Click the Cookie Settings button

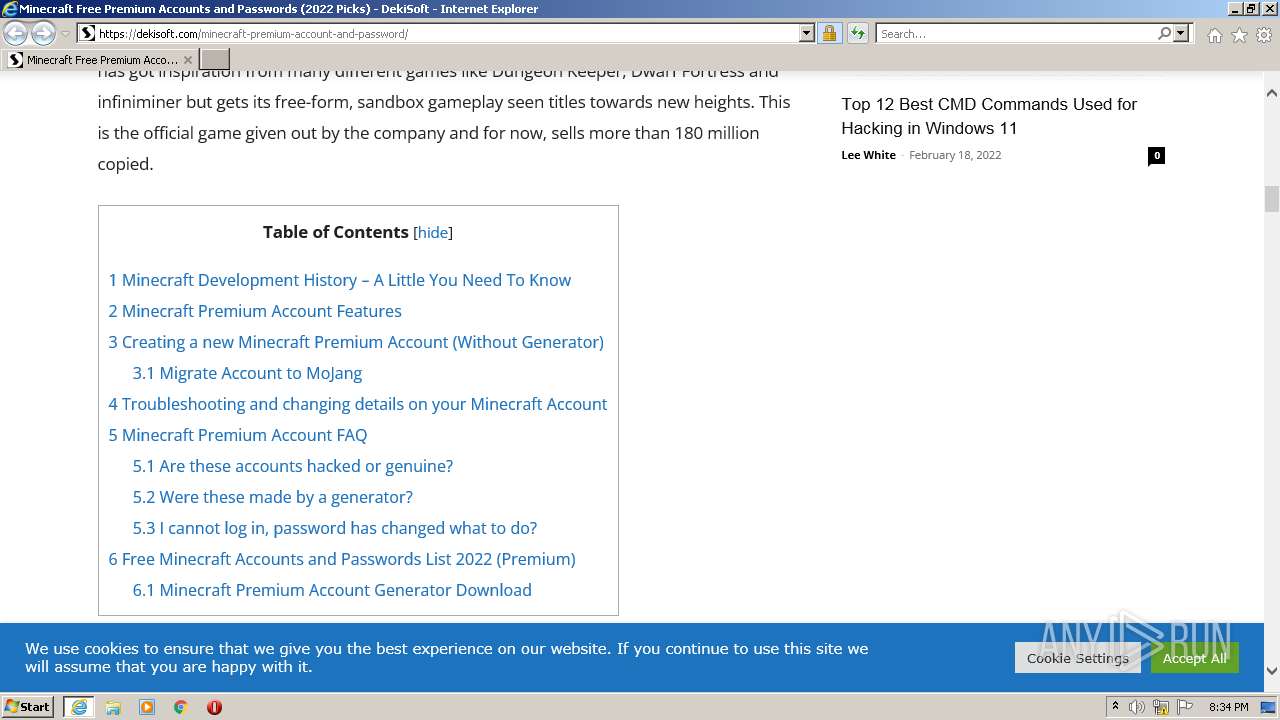point(1077,658)
